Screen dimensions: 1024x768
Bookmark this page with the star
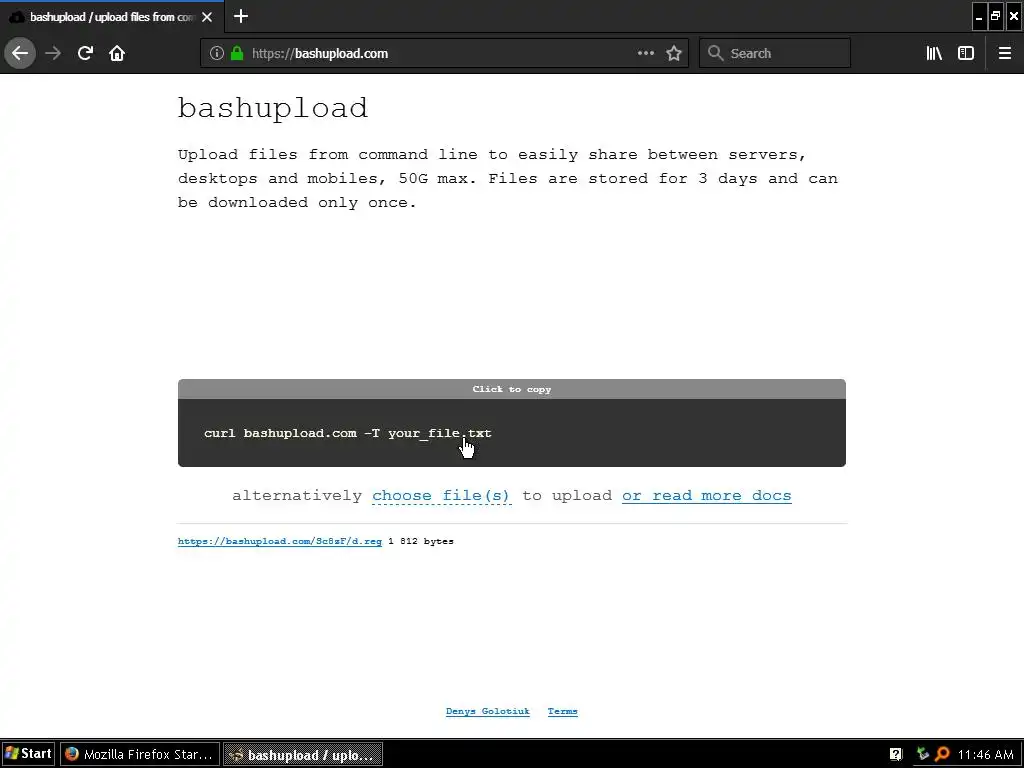(674, 53)
